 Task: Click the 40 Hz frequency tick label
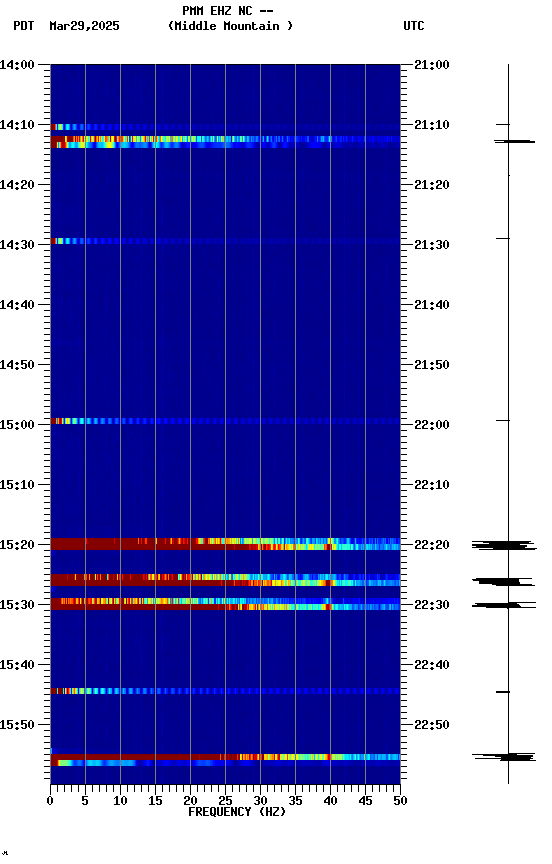click(330, 801)
